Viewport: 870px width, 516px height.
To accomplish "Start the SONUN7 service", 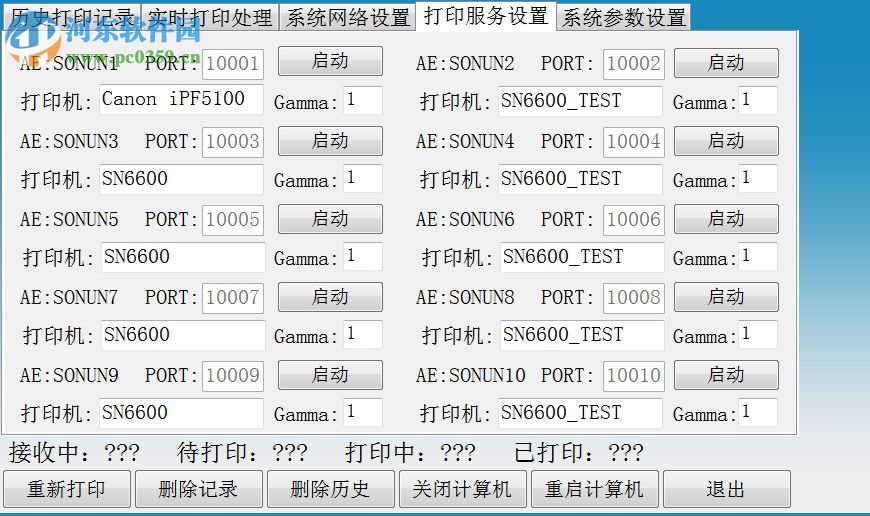I will [x=330, y=297].
